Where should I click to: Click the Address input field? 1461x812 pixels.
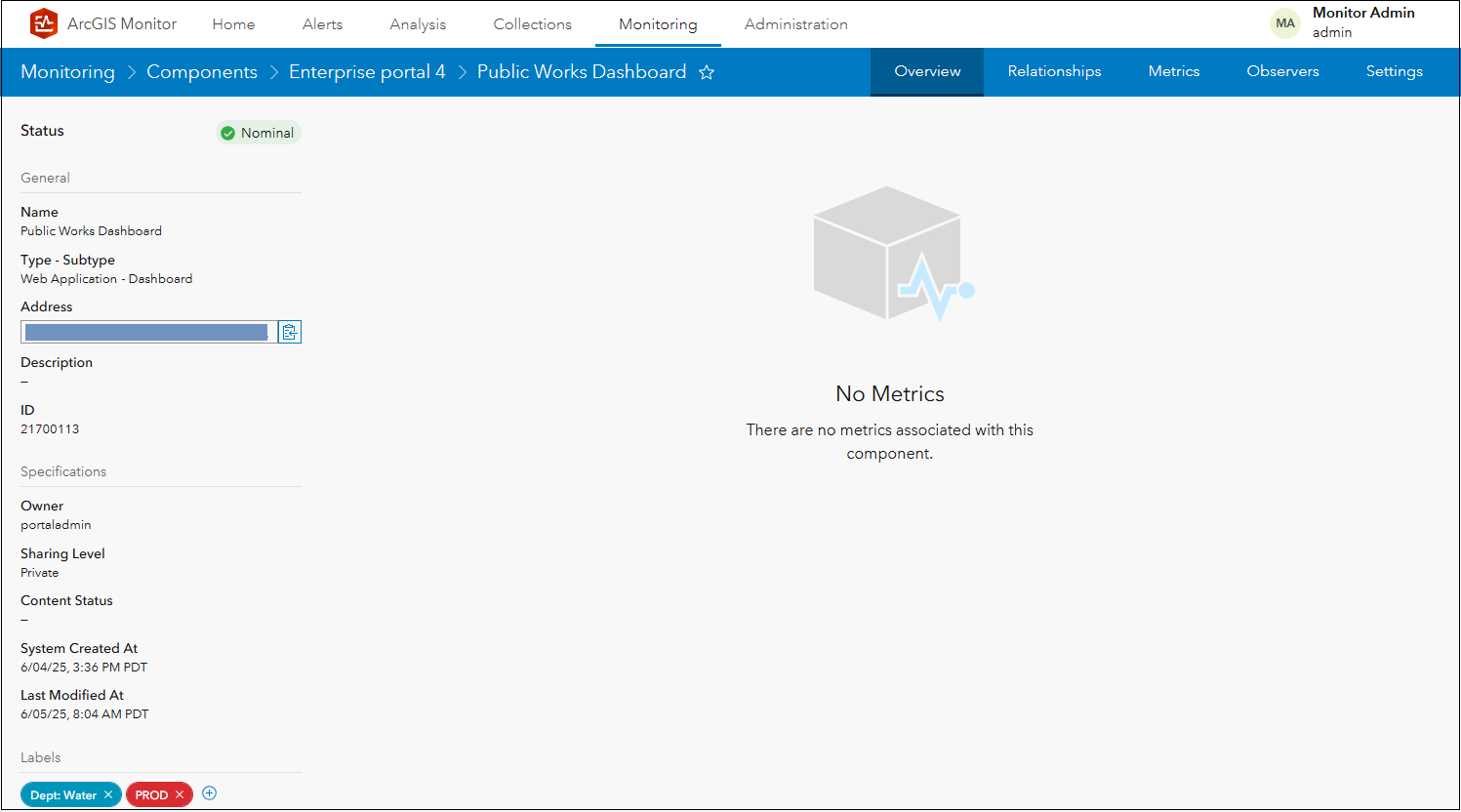(x=149, y=332)
